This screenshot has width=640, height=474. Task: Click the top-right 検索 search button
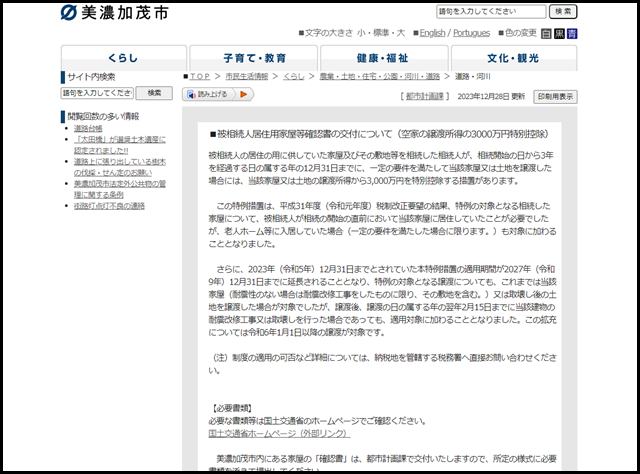click(x=563, y=11)
